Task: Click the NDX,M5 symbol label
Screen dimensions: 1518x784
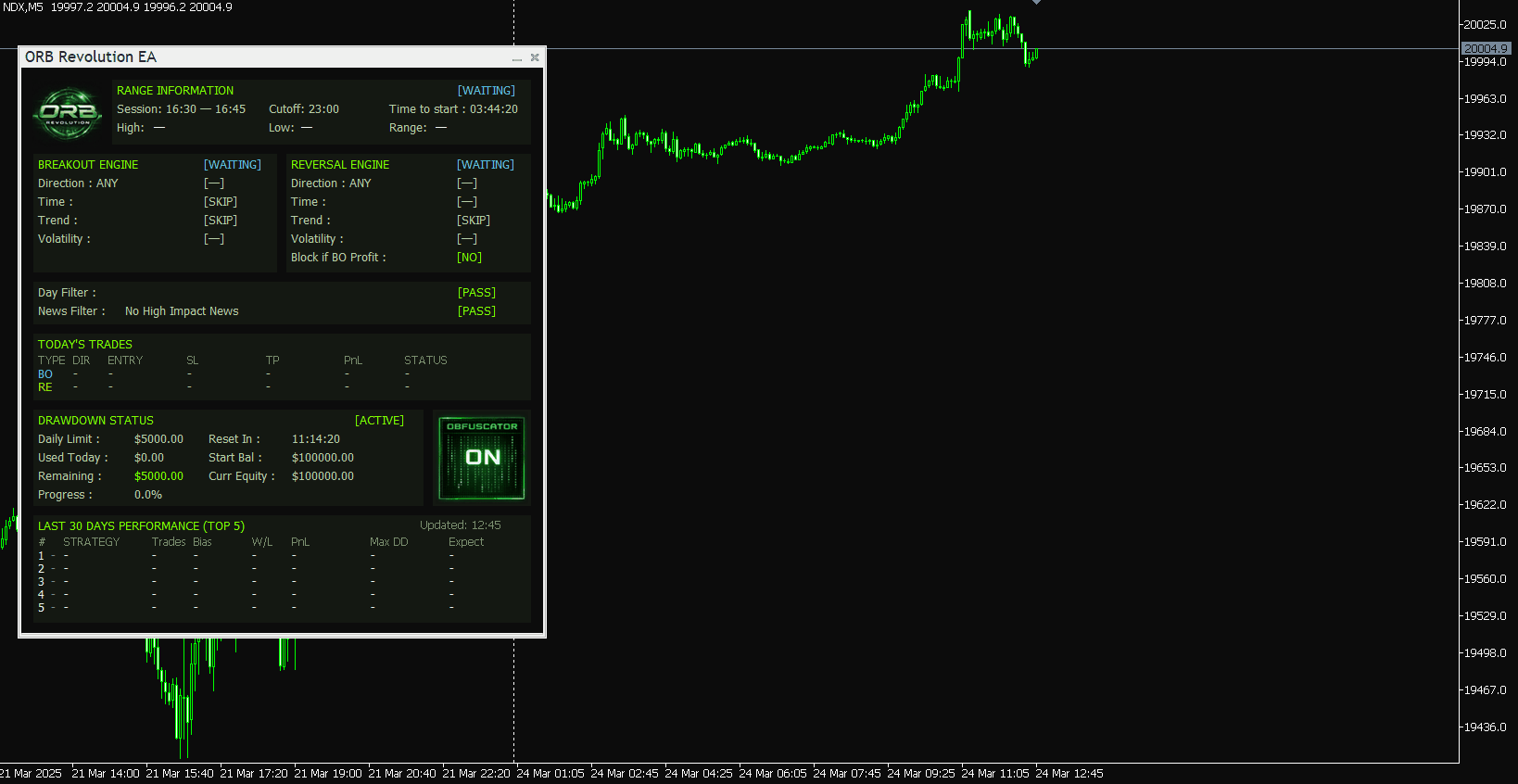Action: coord(23,7)
